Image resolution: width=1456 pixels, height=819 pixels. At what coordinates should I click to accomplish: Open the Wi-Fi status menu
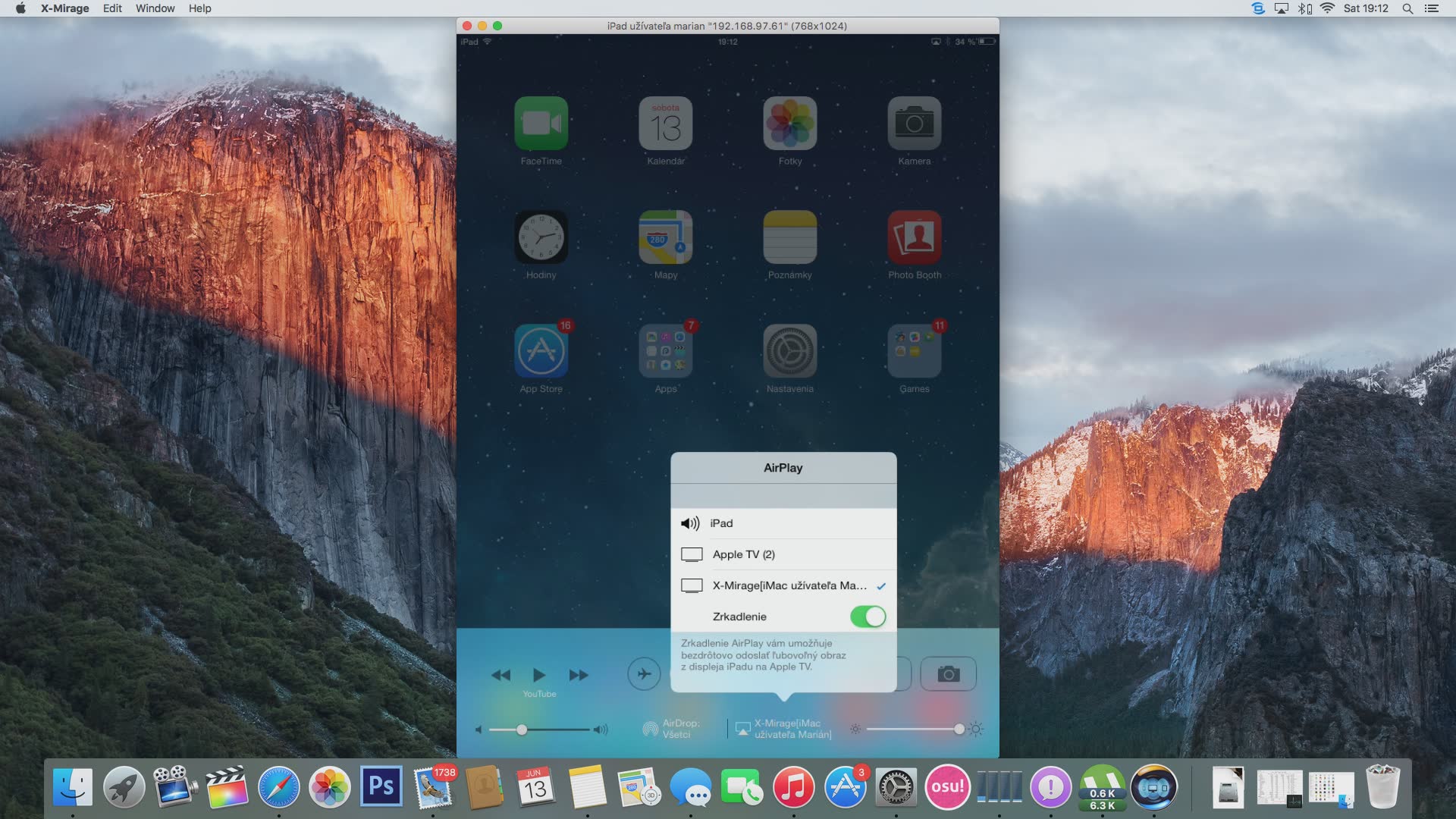[1327, 8]
